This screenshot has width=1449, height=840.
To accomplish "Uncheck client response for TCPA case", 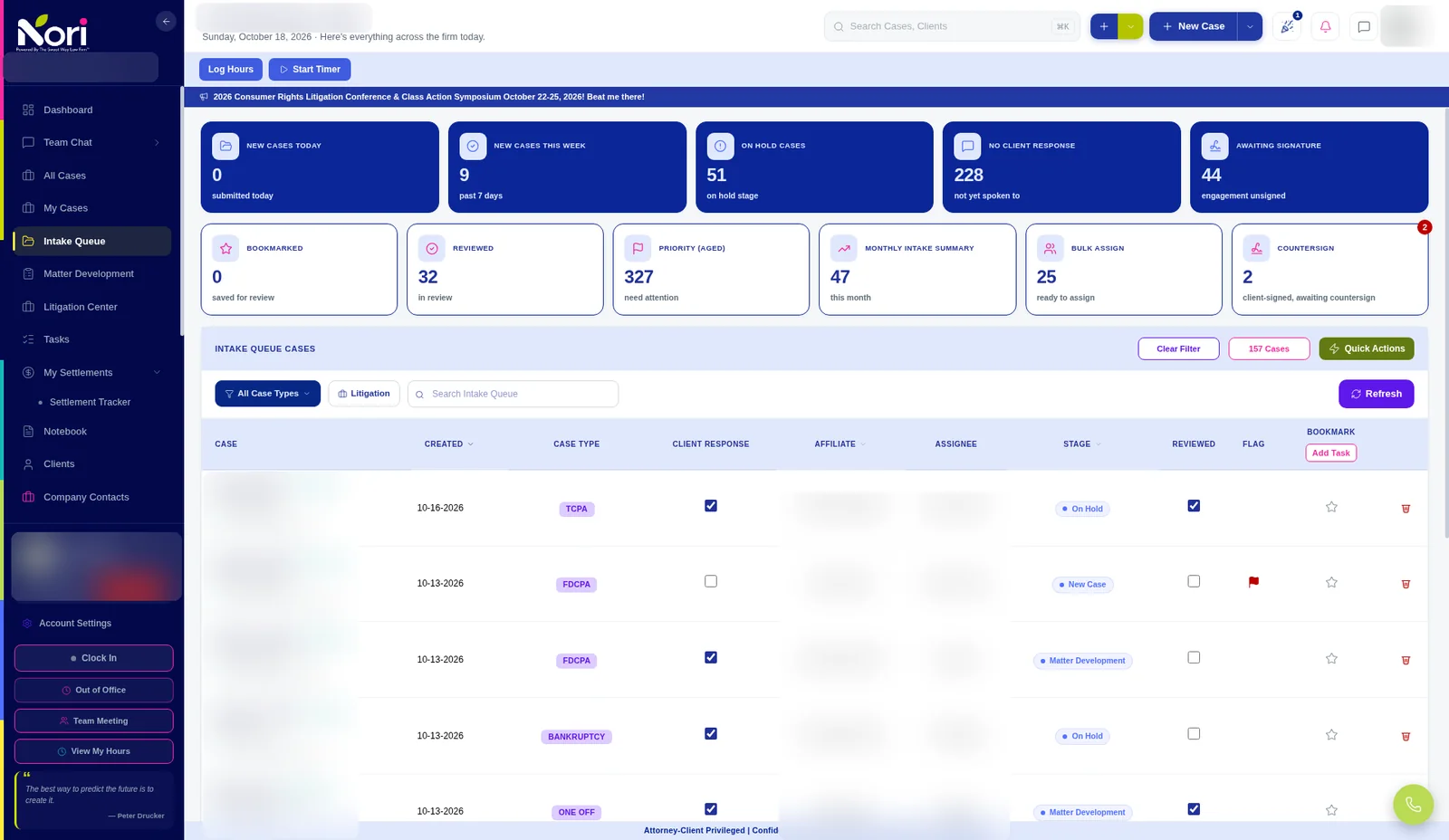I will tap(711, 506).
